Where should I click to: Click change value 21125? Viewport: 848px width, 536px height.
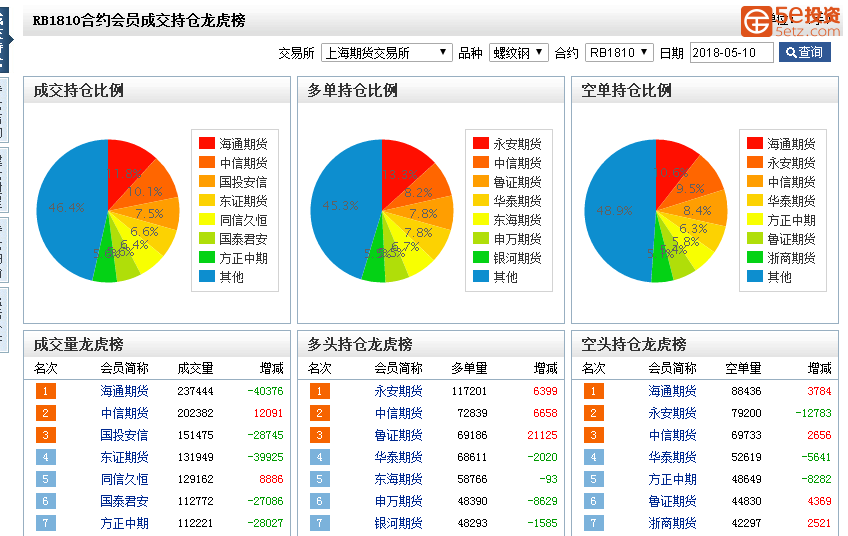[x=542, y=435]
